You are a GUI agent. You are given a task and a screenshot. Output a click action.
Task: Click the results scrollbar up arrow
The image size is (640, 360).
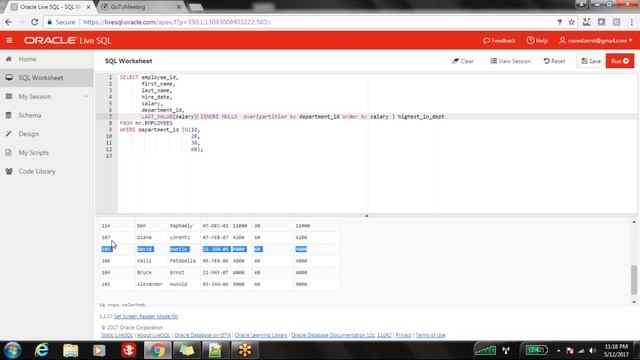[634, 222]
